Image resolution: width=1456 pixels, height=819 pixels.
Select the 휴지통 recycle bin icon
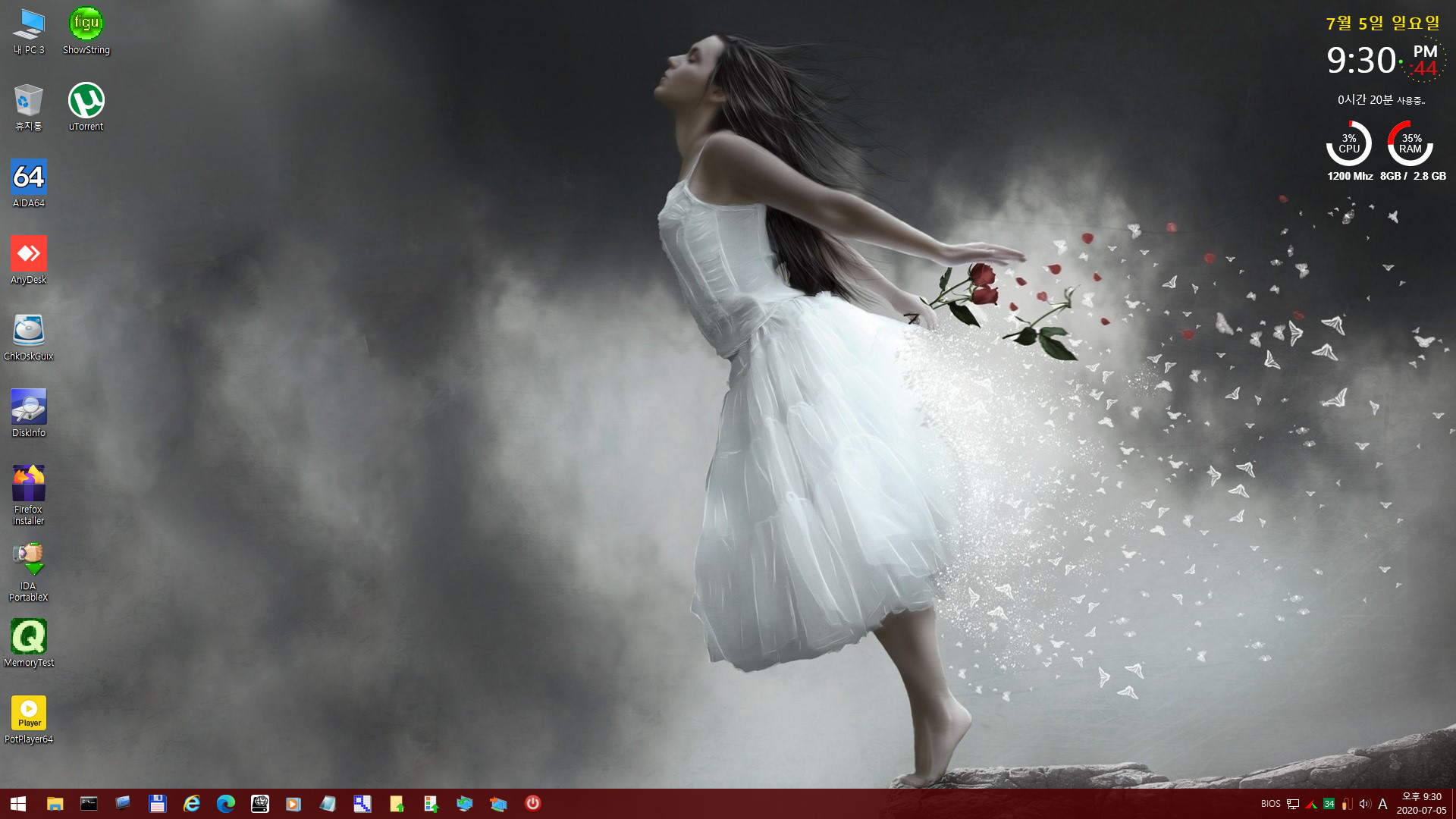(x=29, y=108)
